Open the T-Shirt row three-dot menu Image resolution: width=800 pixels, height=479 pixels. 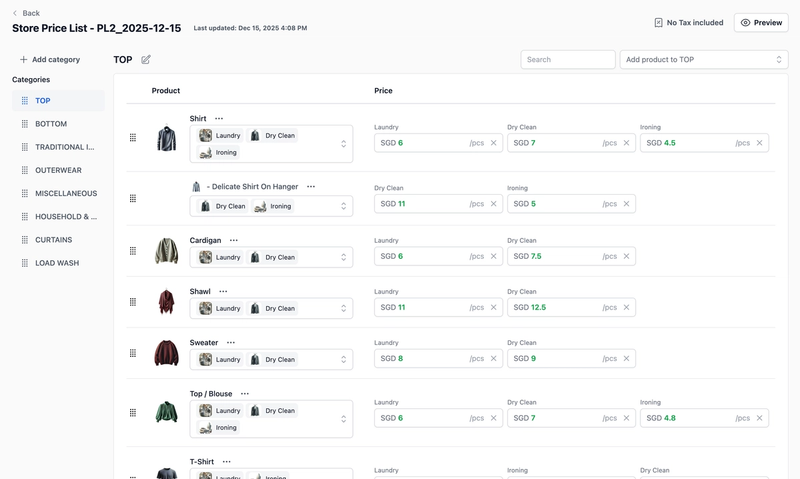click(x=227, y=462)
